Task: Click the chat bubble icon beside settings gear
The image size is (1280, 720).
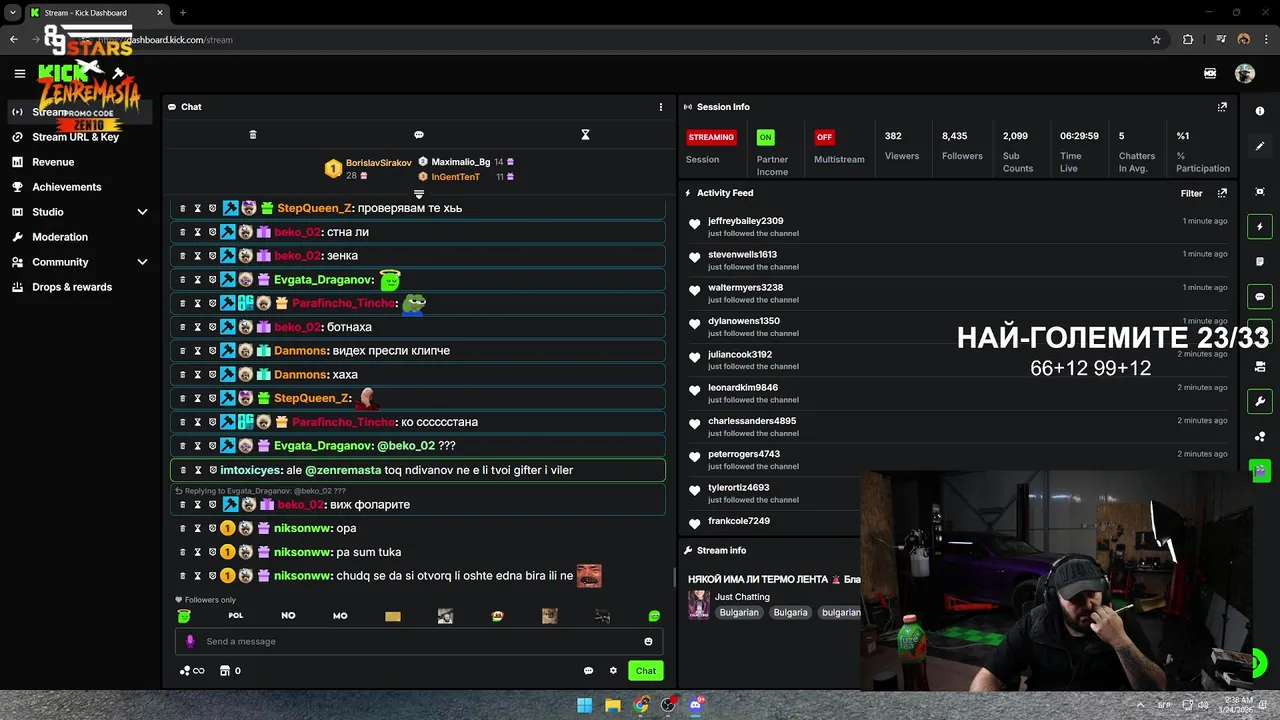Action: tap(588, 671)
